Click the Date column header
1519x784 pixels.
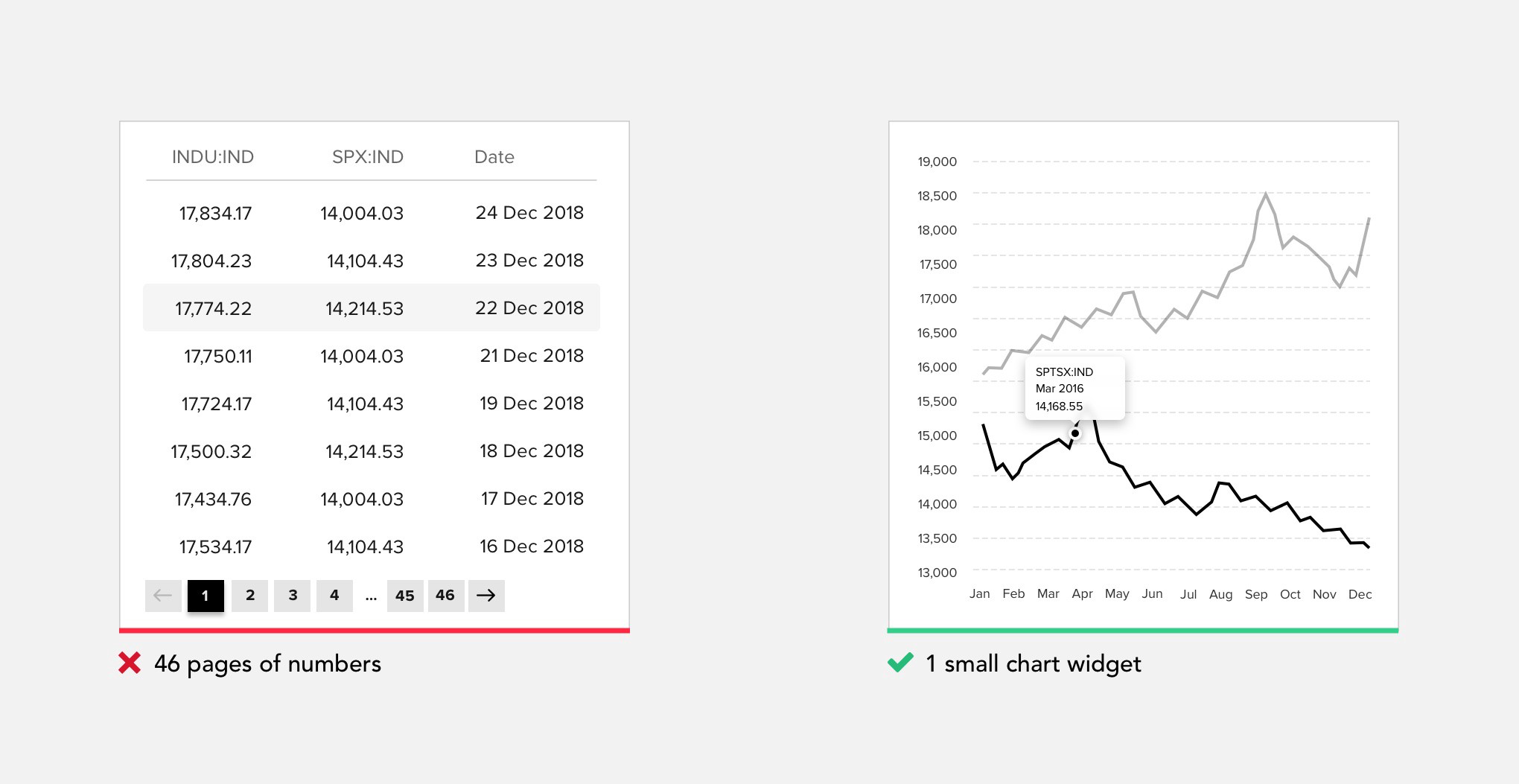tap(494, 157)
